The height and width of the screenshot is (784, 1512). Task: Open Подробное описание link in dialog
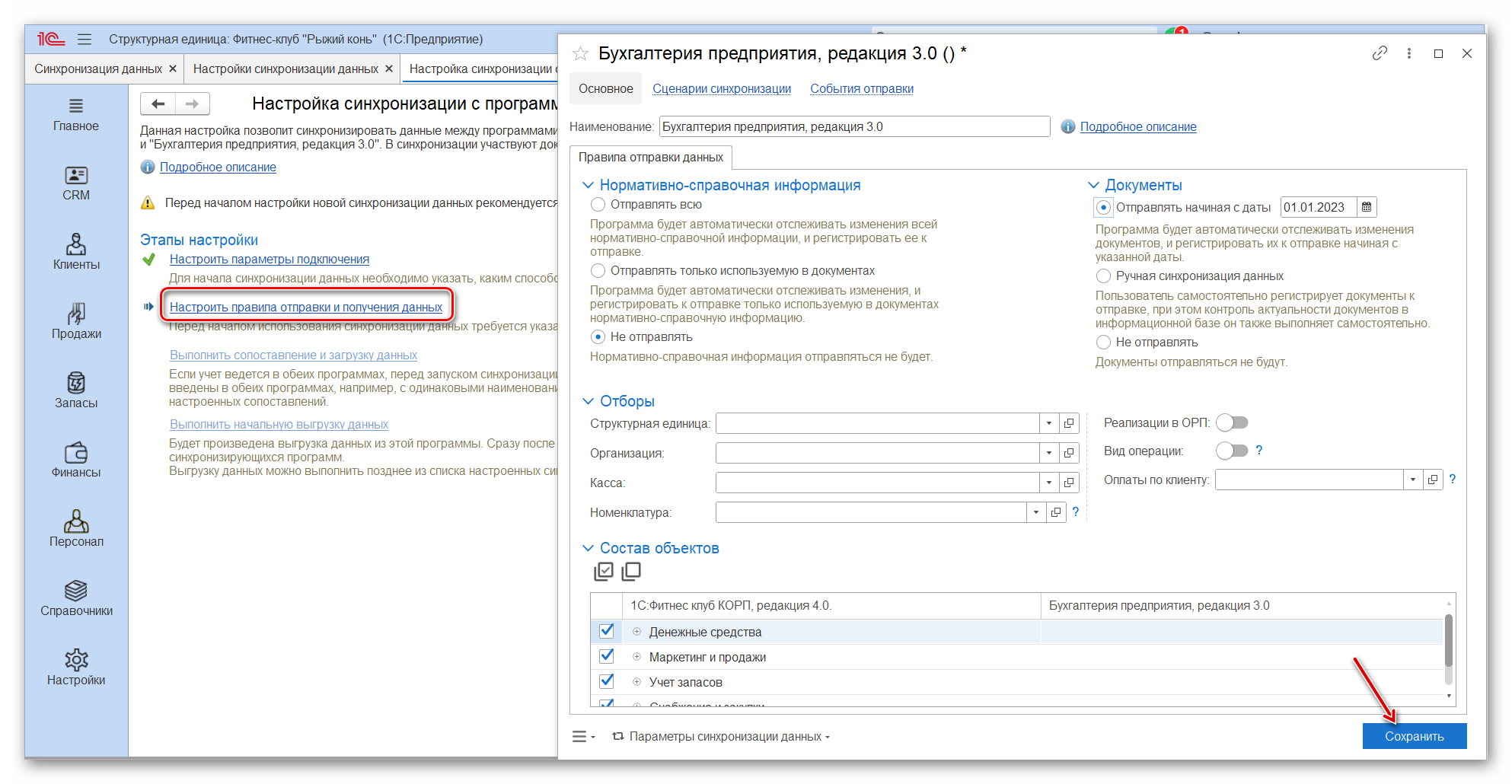point(1138,127)
